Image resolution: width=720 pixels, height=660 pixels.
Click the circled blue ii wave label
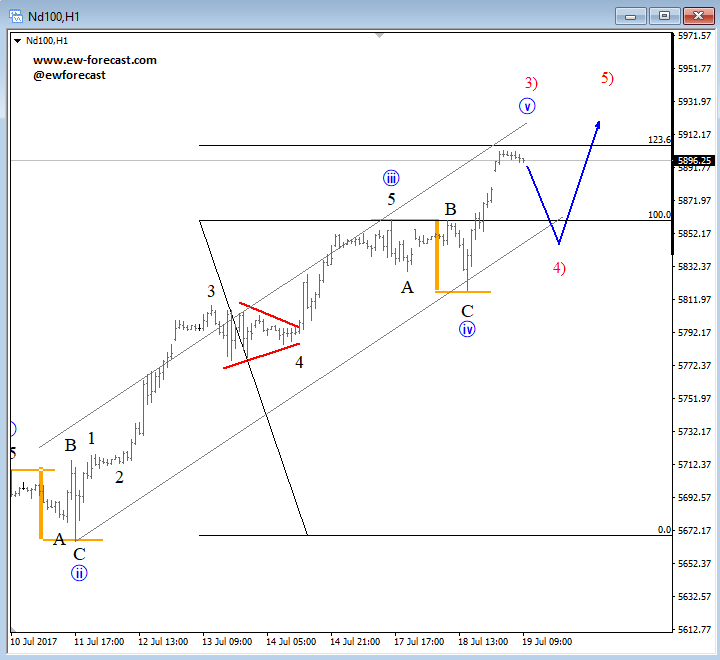[79, 573]
